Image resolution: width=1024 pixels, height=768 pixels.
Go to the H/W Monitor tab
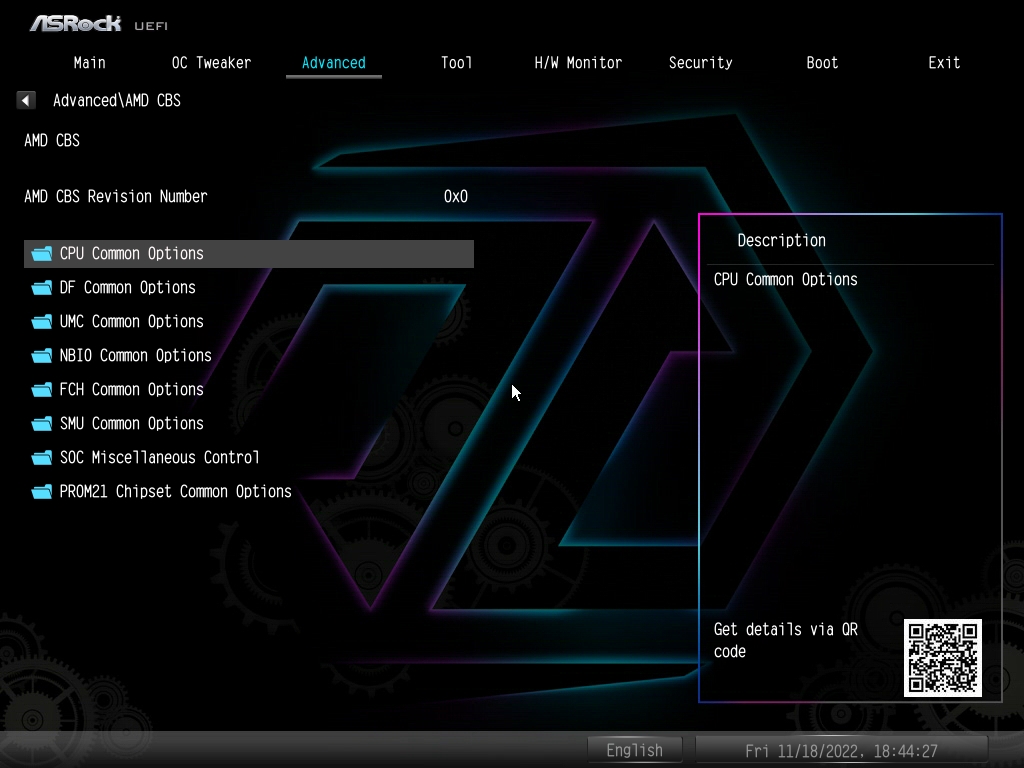point(578,63)
